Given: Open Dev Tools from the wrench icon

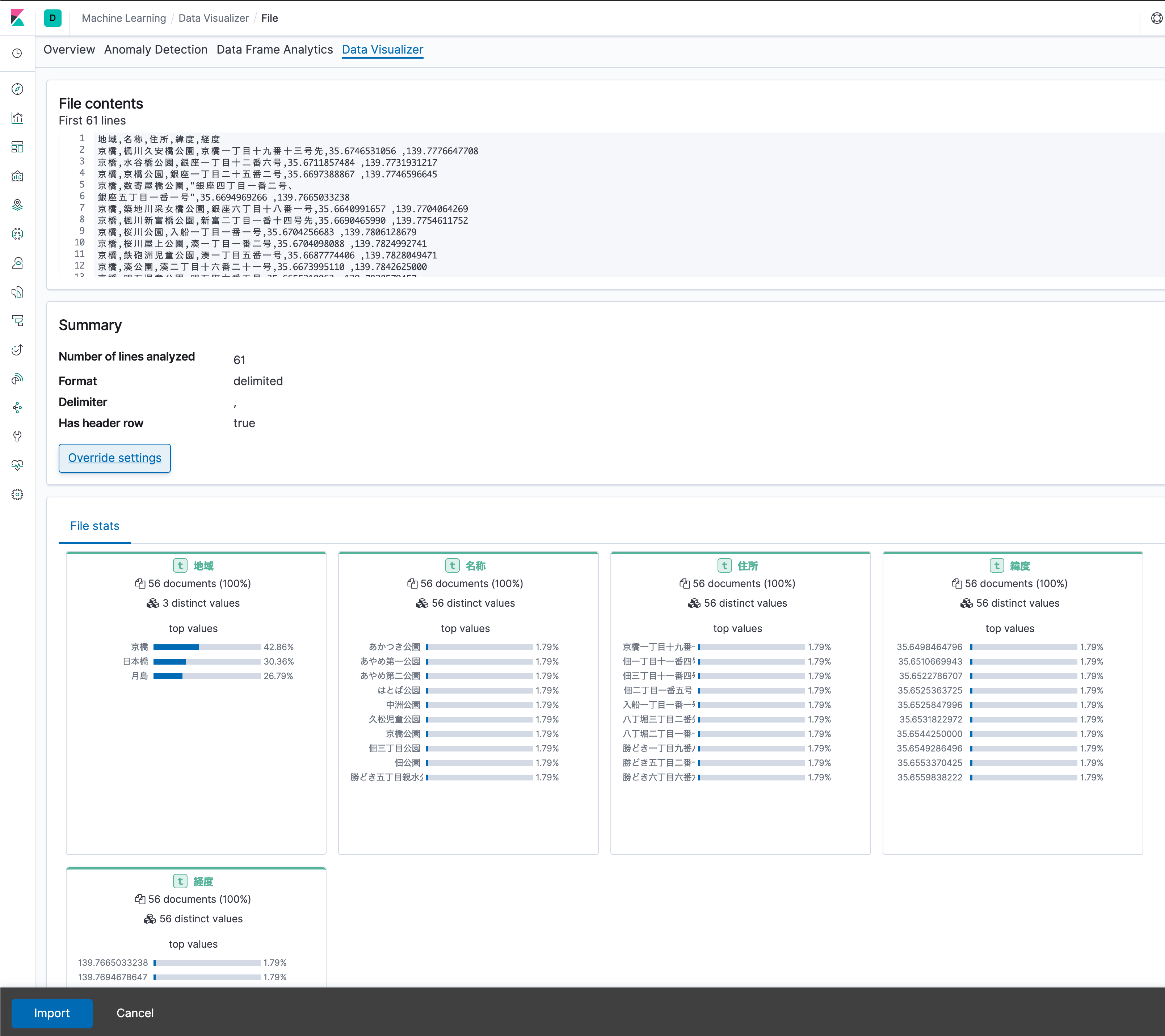Looking at the screenshot, I should 17,437.
